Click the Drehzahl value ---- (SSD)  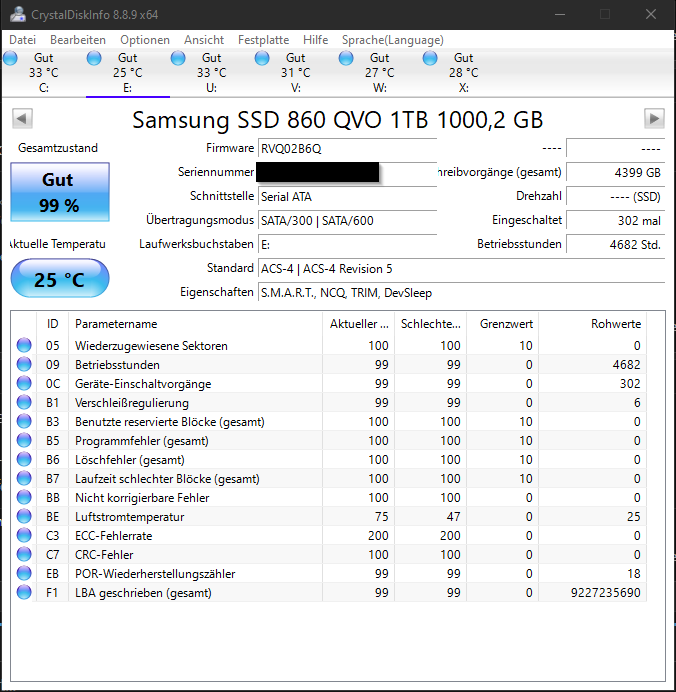[x=615, y=197]
